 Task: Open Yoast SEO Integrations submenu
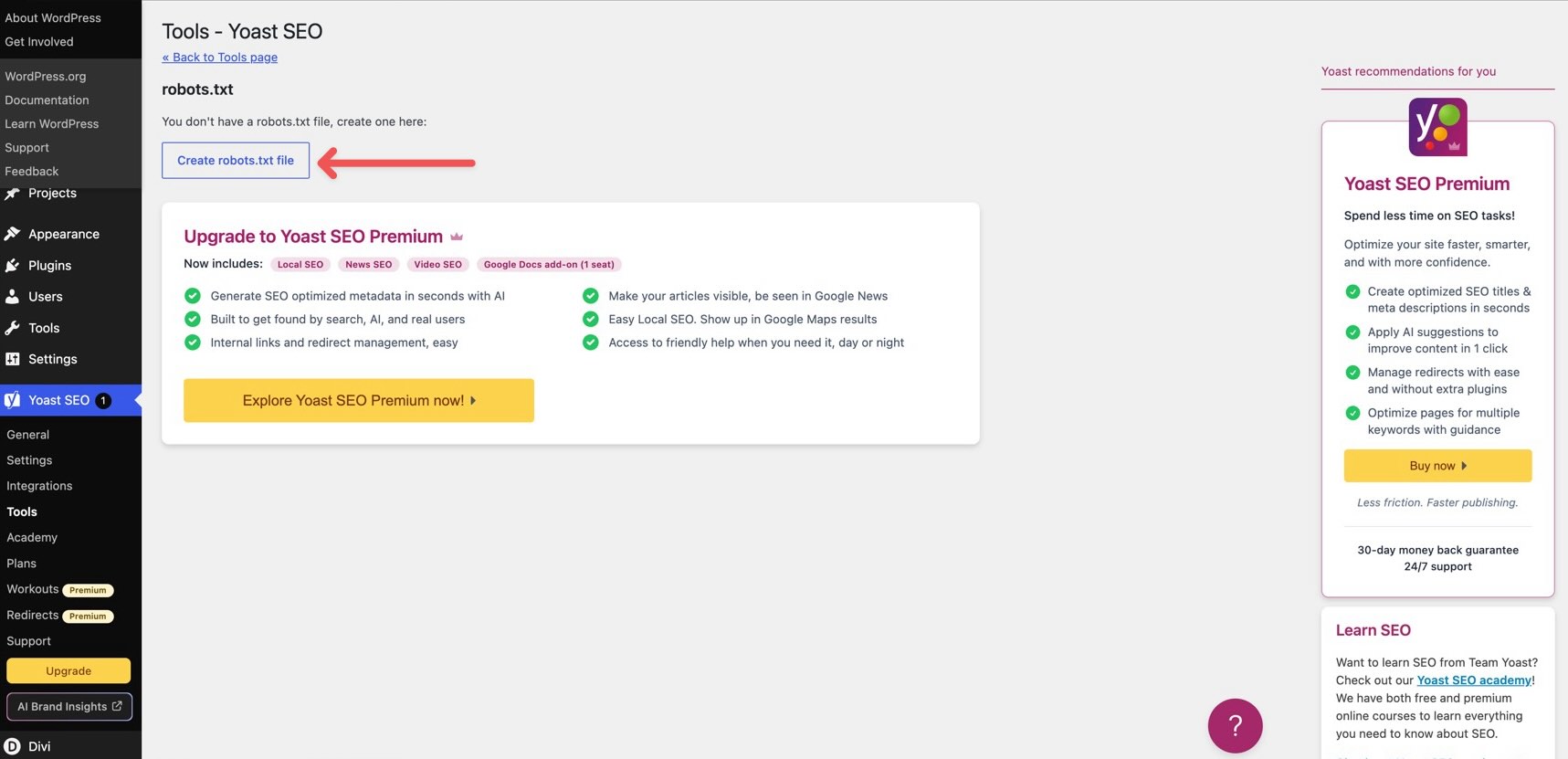click(39, 486)
